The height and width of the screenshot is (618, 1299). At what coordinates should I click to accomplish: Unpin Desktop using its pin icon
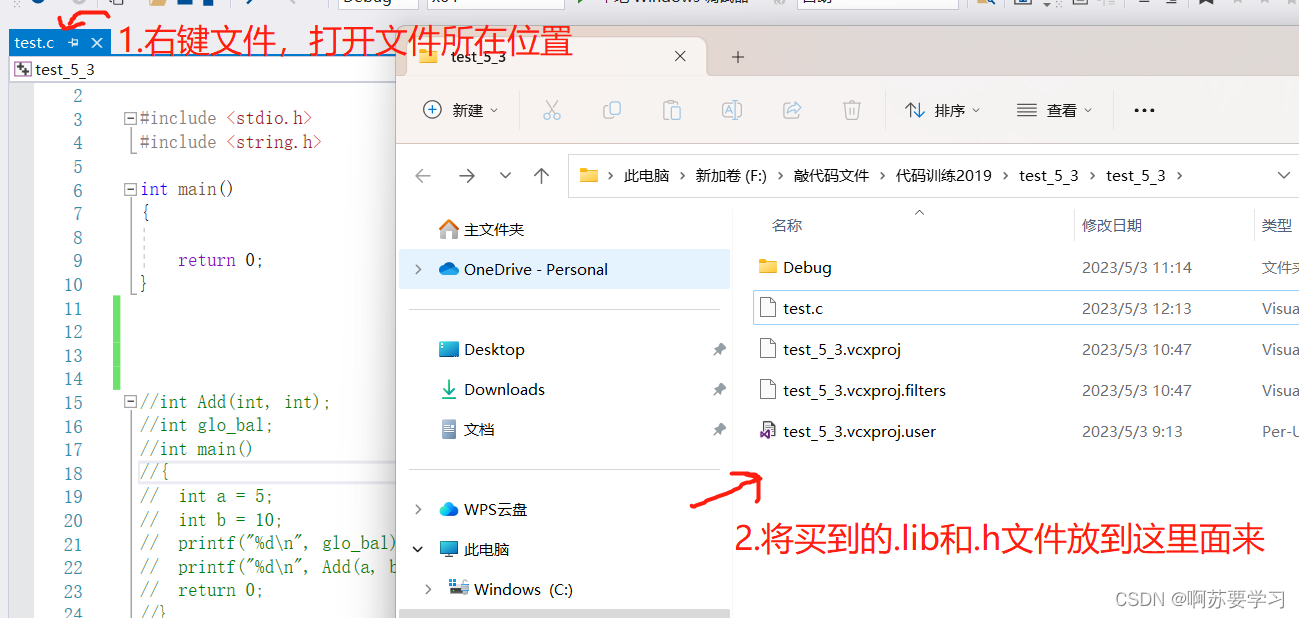pyautogui.click(x=718, y=350)
